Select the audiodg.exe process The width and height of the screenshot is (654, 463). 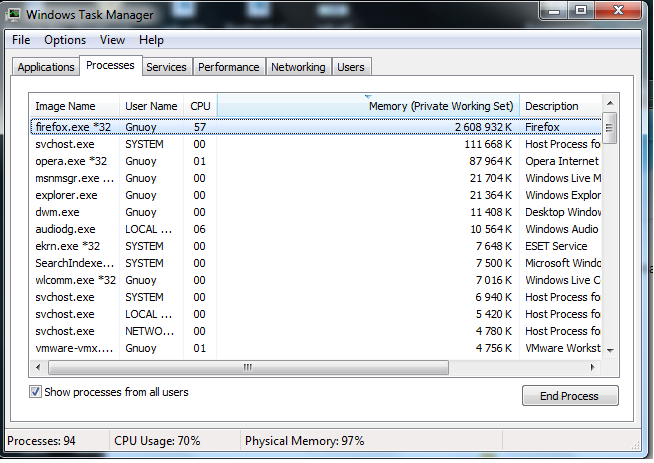[316, 229]
